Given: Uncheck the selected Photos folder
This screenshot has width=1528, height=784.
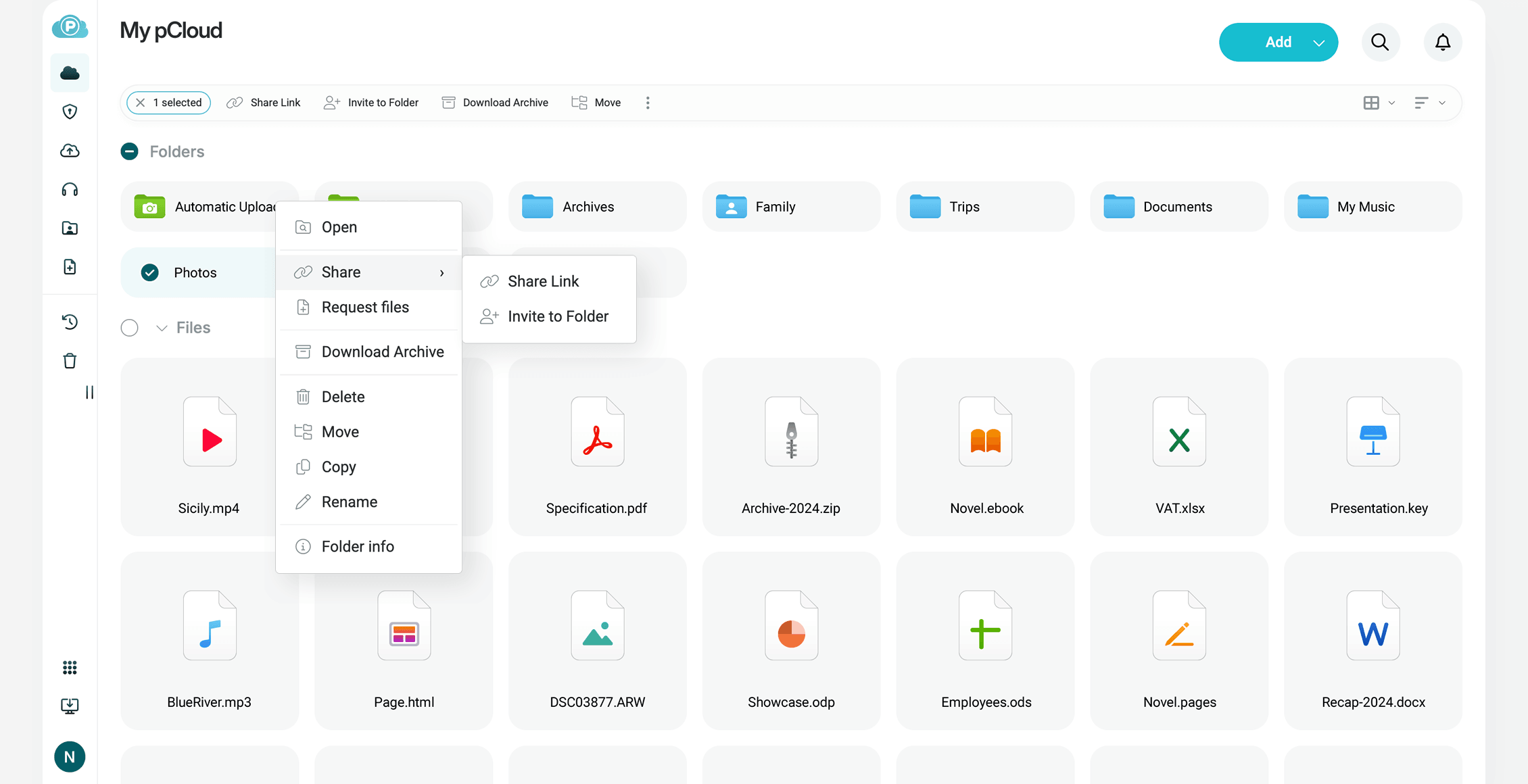Looking at the screenshot, I should tap(149, 272).
